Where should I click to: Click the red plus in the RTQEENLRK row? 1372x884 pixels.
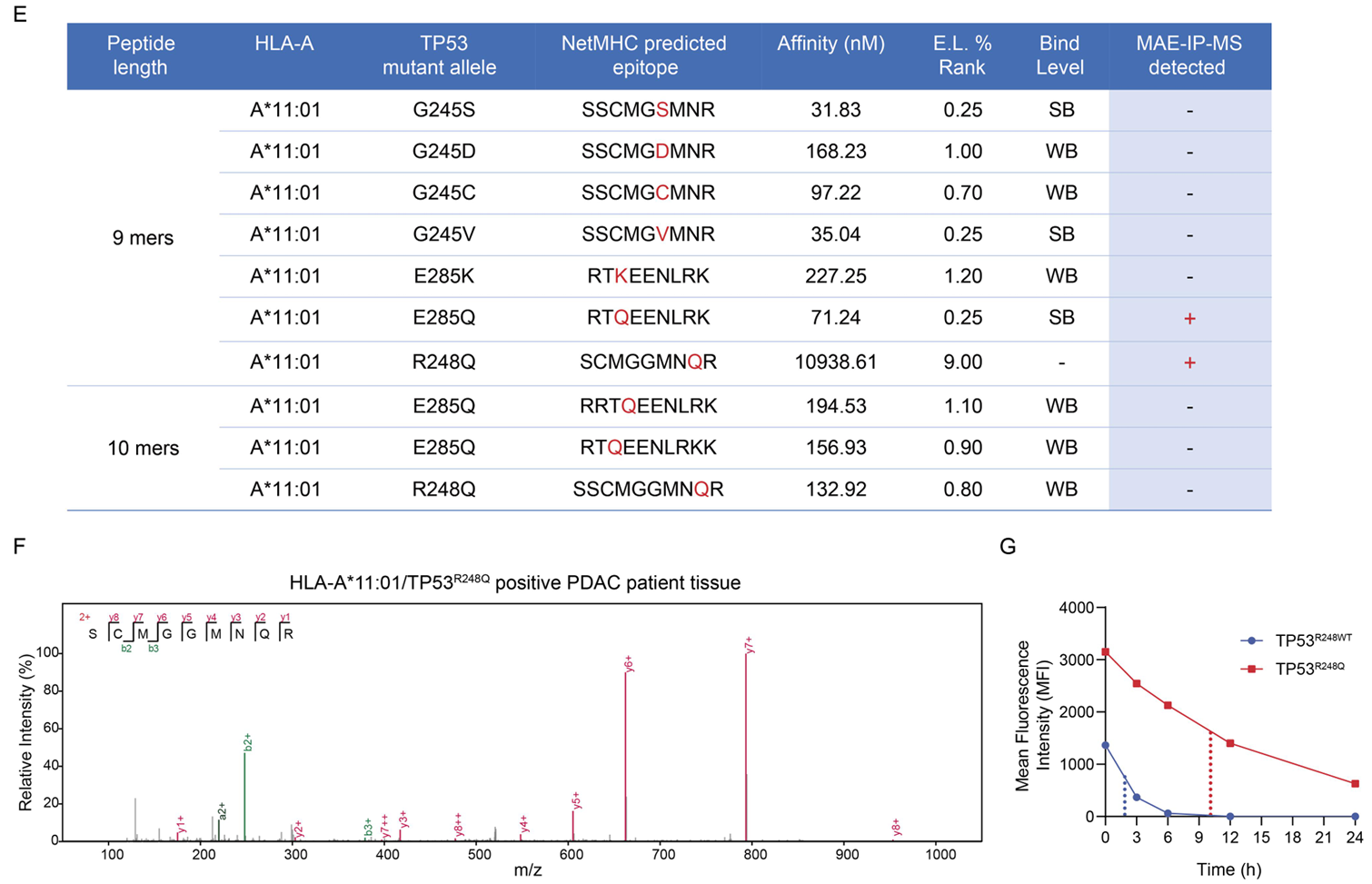(1188, 319)
